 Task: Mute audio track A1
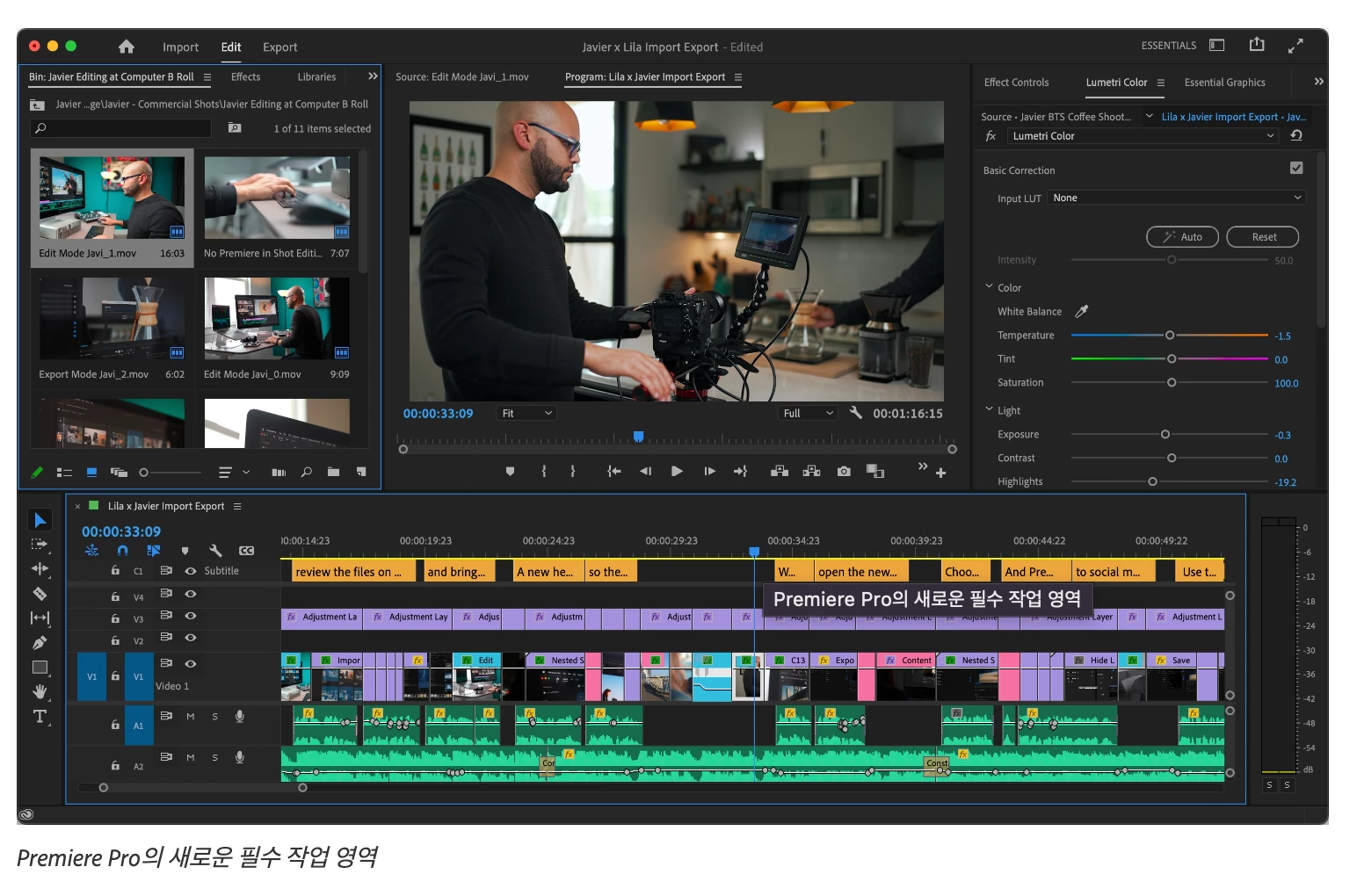[191, 717]
